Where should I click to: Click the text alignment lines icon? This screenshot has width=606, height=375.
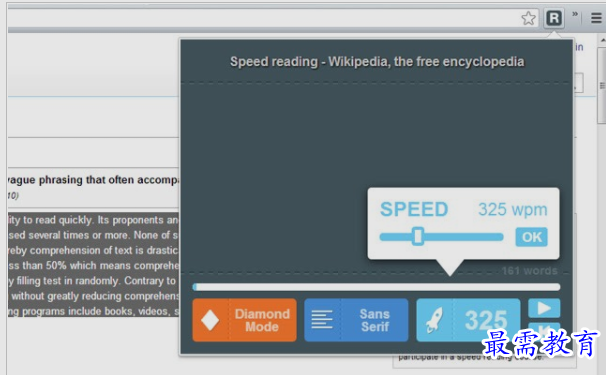tap(322, 320)
